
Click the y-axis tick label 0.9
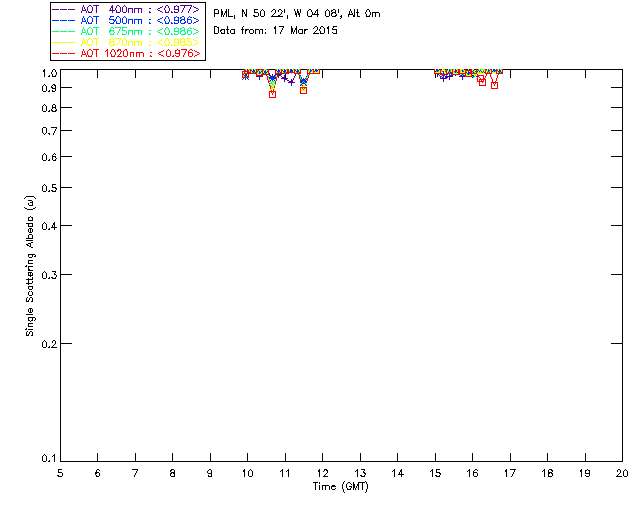48,88
